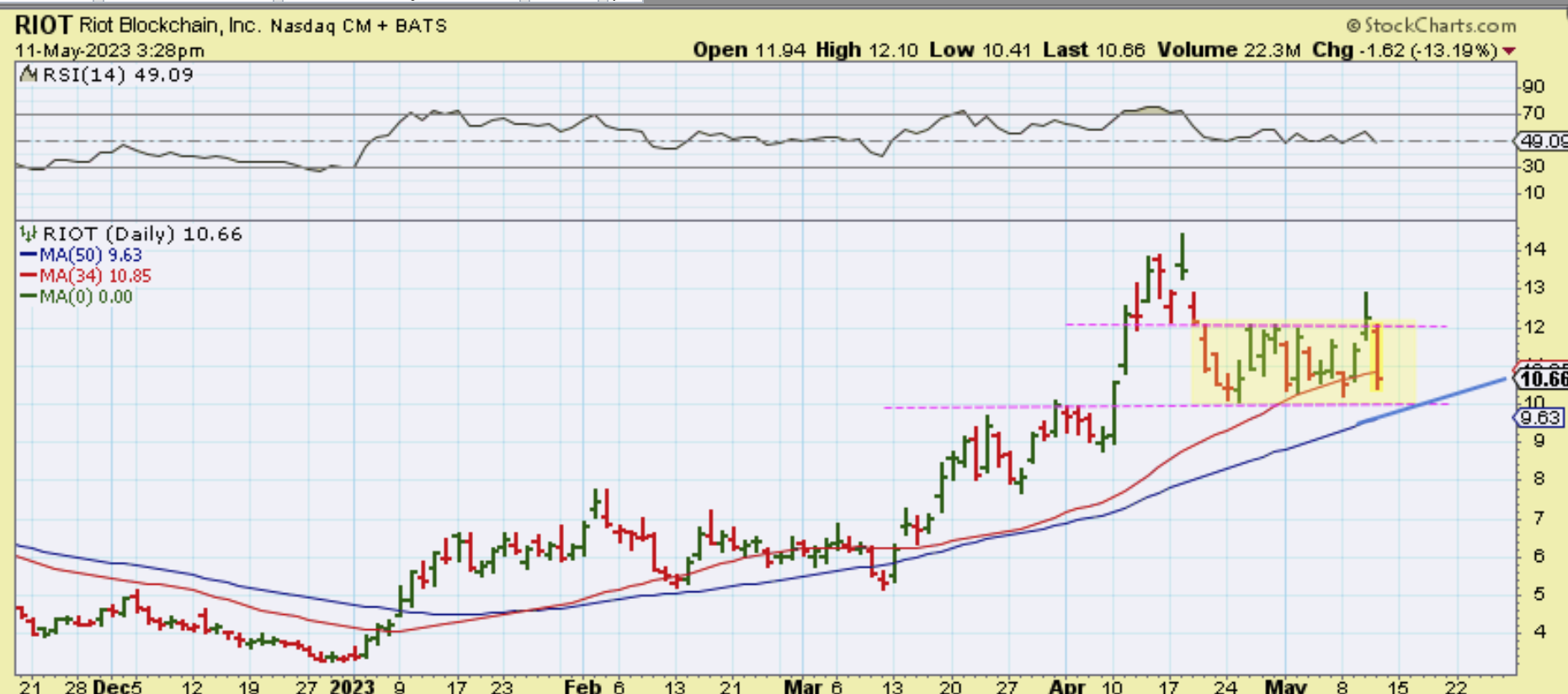Click the RIOT ticker symbol title
Image resolution: width=1568 pixels, height=694 pixels.
pyautogui.click(x=44, y=25)
